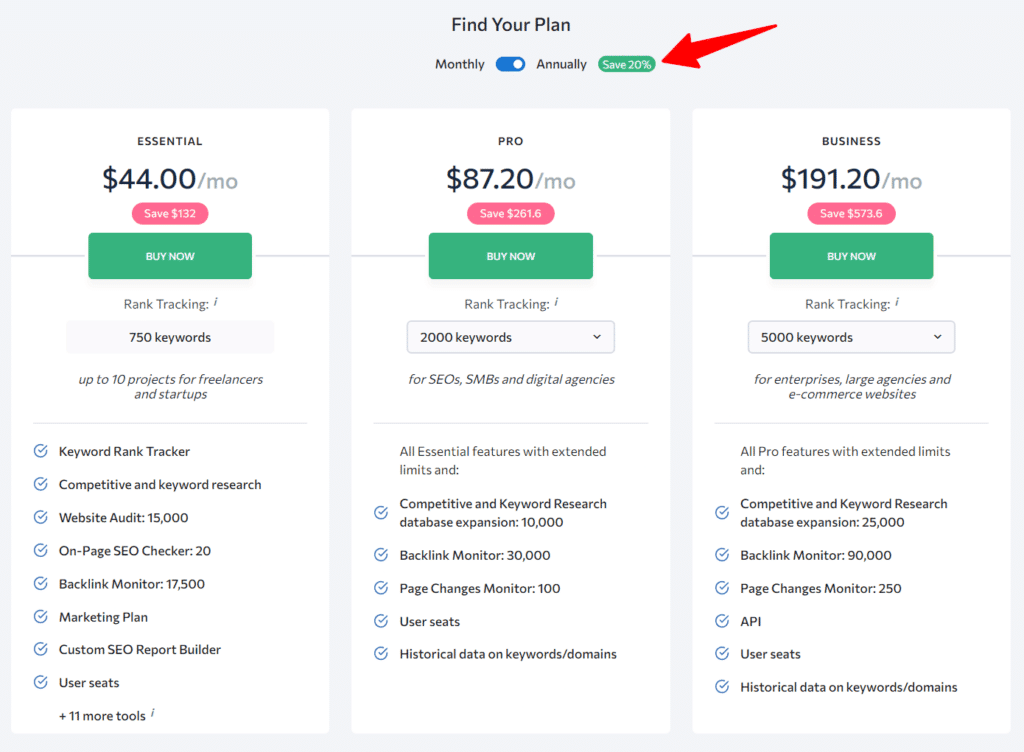Click BUY NOW under the Essential plan

click(169, 256)
